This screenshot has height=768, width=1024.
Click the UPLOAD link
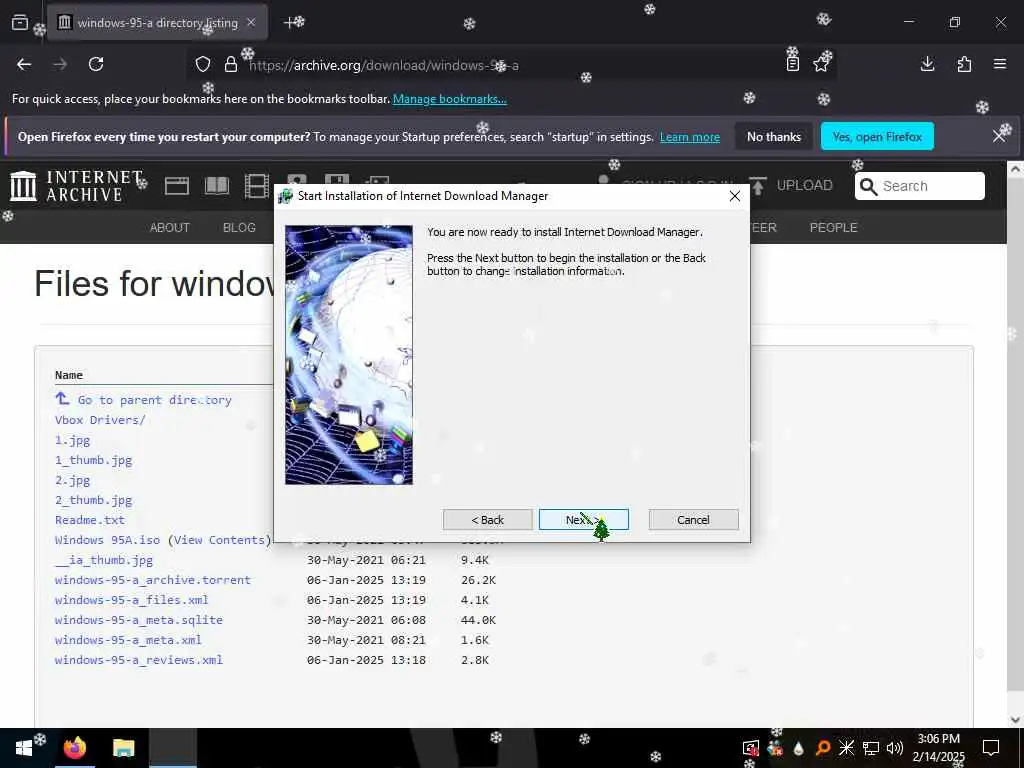tap(804, 185)
